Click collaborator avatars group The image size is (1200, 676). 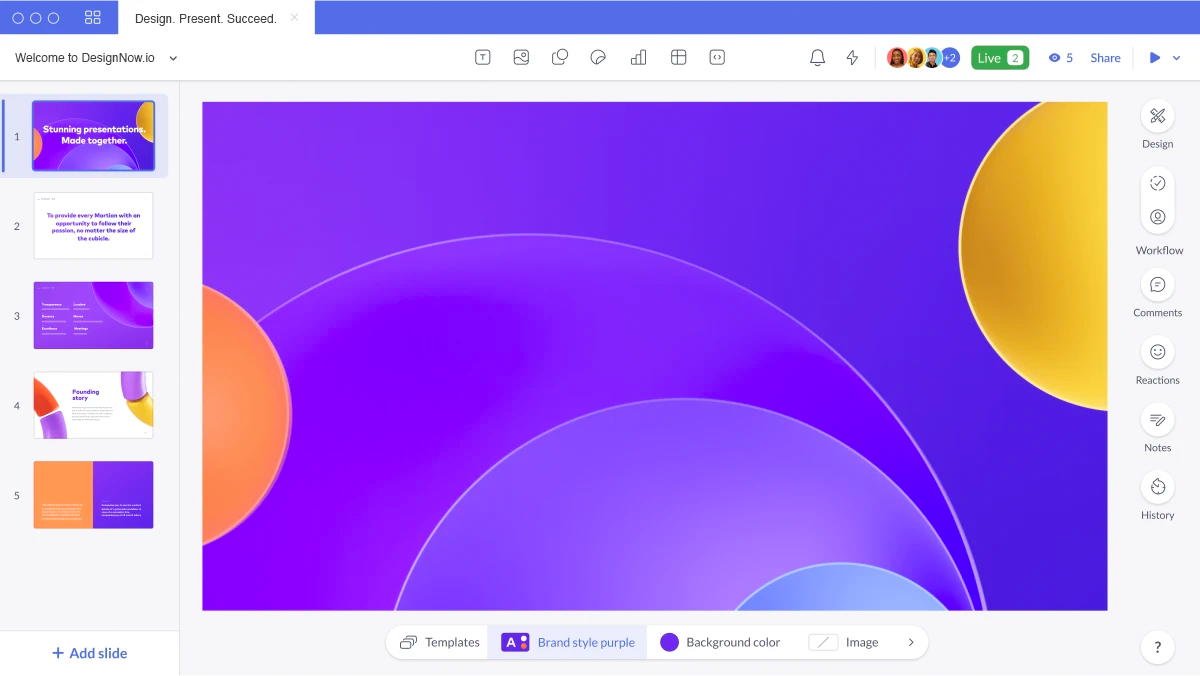tap(923, 58)
